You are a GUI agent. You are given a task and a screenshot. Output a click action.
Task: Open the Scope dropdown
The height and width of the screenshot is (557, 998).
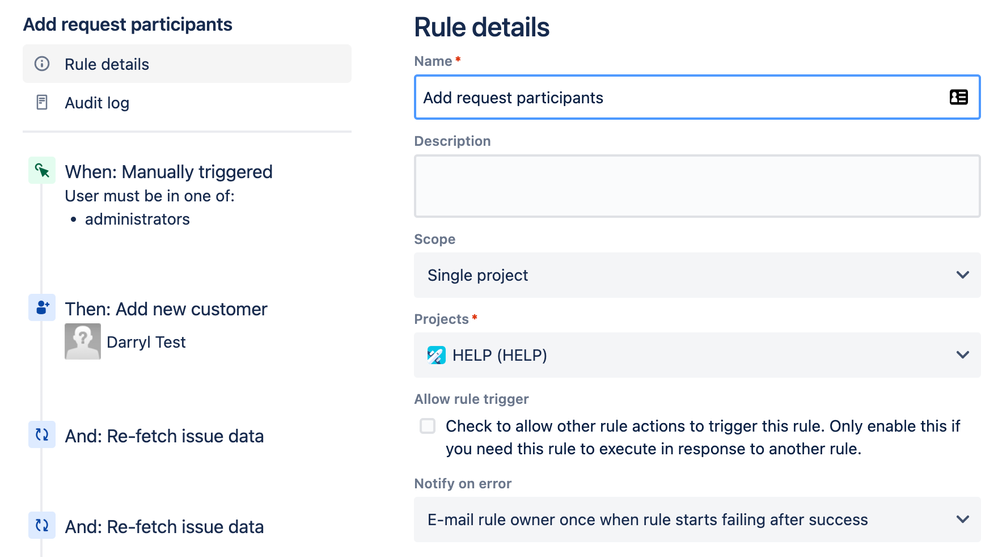point(696,275)
